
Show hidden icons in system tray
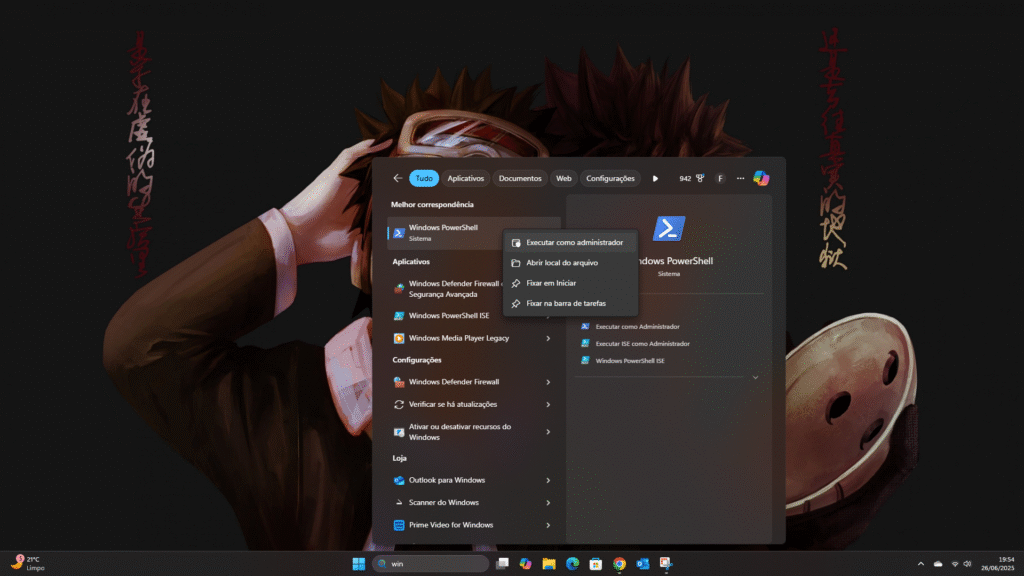pyautogui.click(x=921, y=564)
